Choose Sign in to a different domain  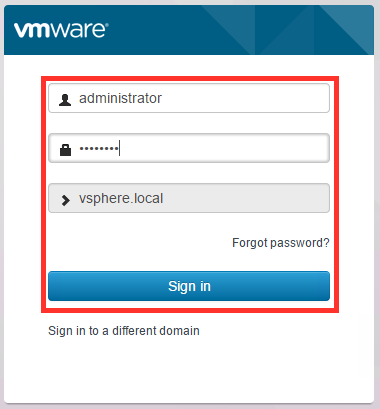pos(124,331)
